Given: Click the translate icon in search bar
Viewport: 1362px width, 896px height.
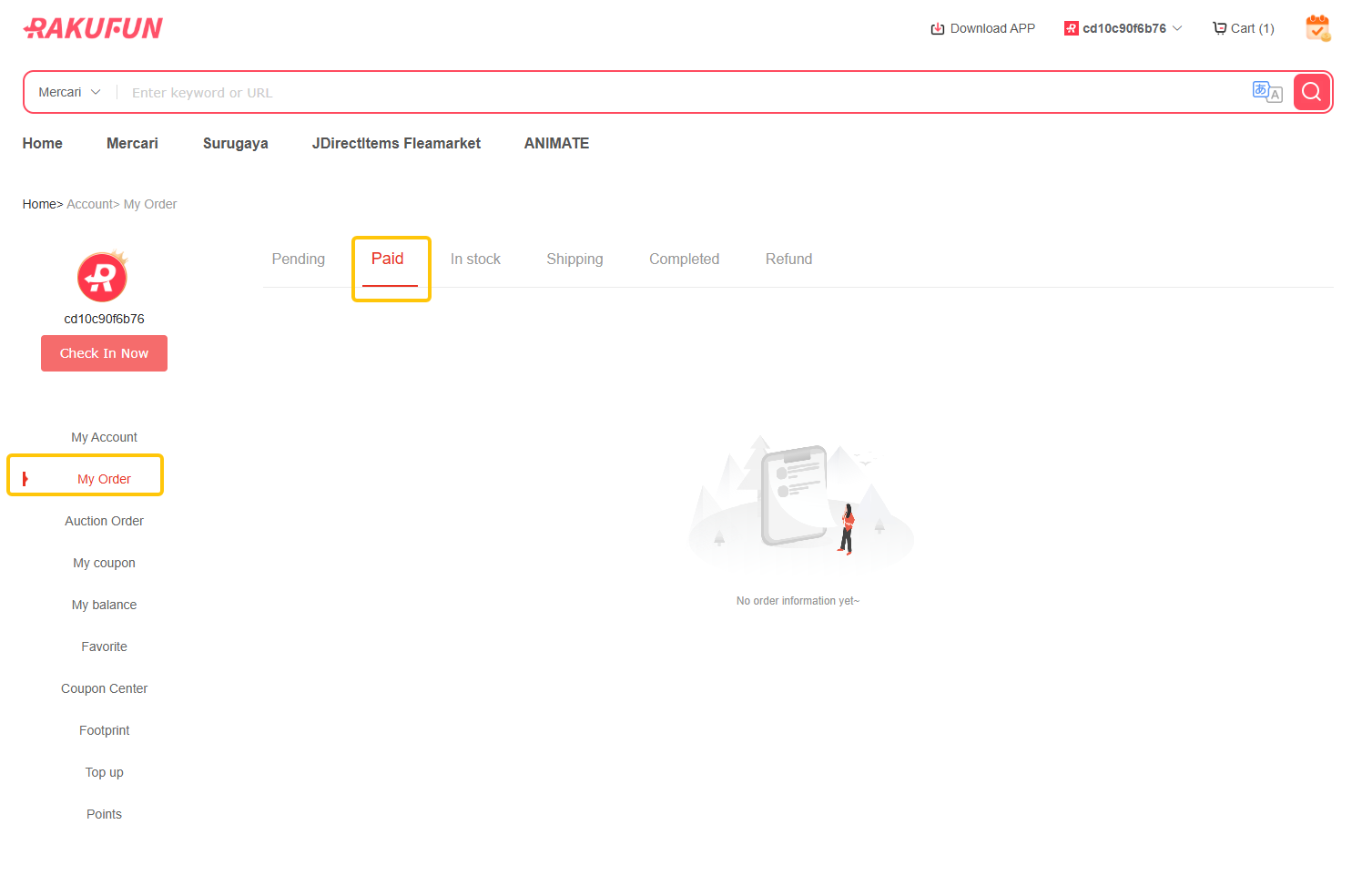Looking at the screenshot, I should pos(1266,91).
